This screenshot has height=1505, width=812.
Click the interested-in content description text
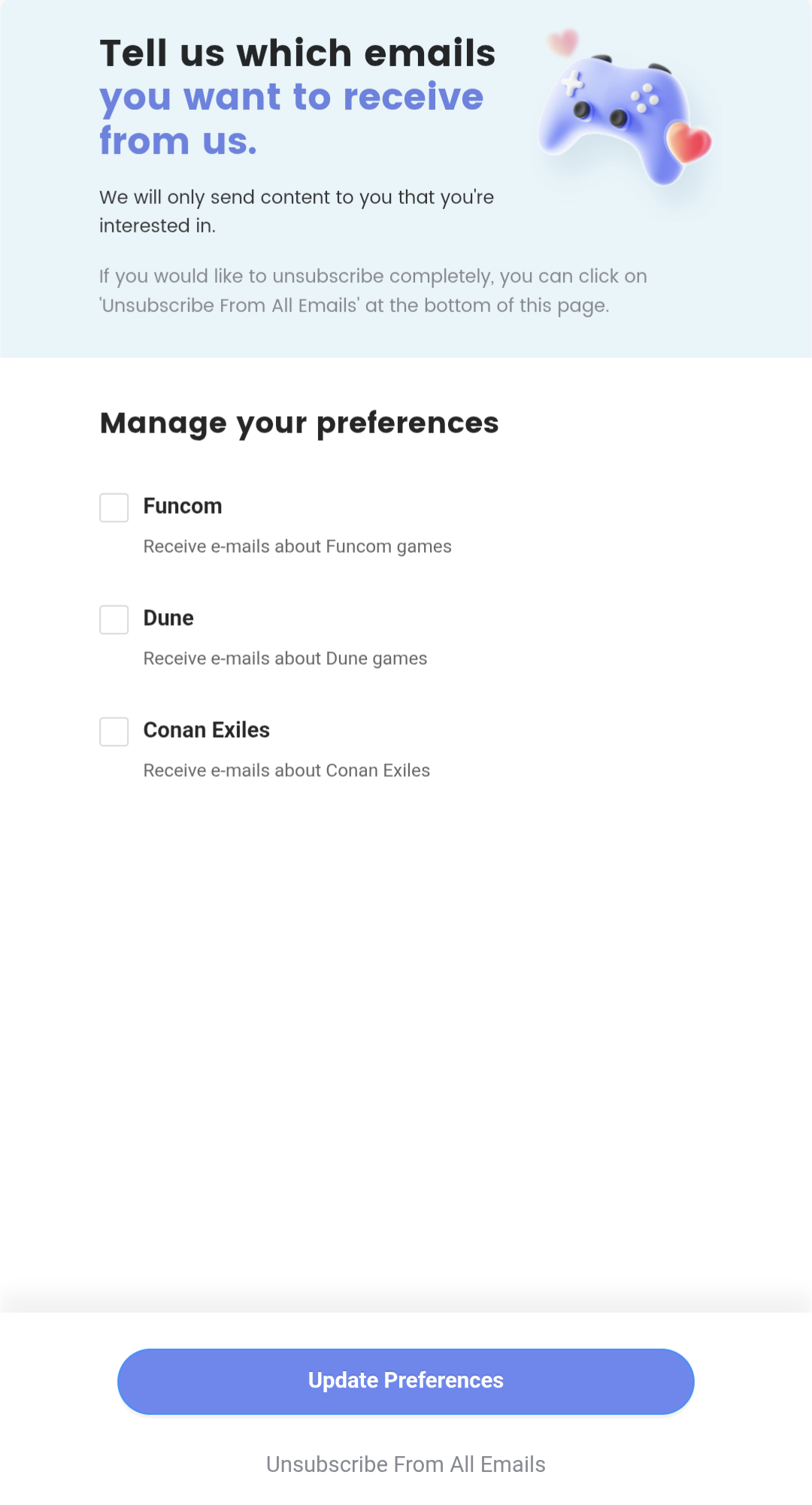(296, 211)
